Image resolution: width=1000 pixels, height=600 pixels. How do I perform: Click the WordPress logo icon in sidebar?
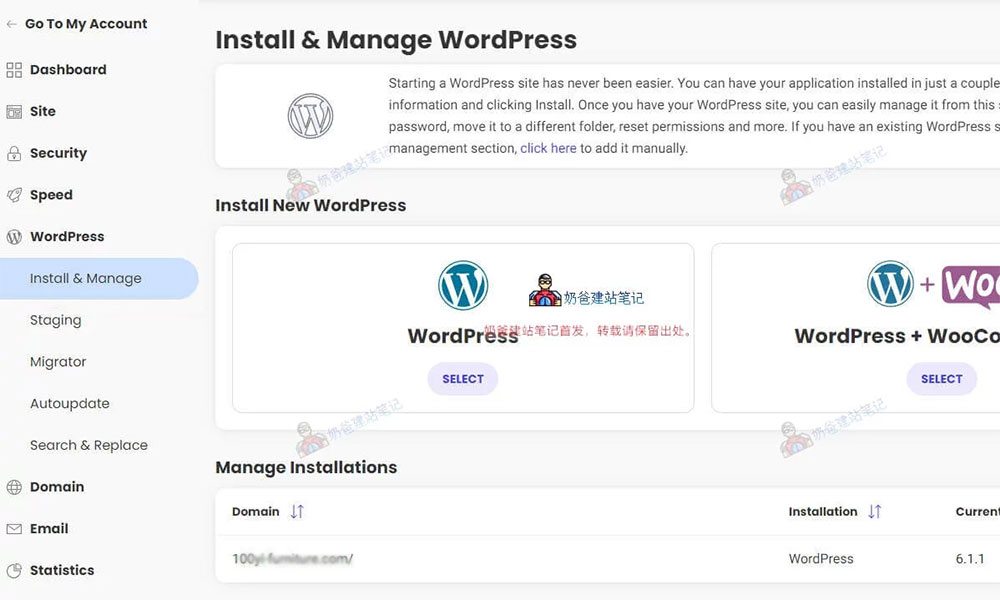click(14, 237)
